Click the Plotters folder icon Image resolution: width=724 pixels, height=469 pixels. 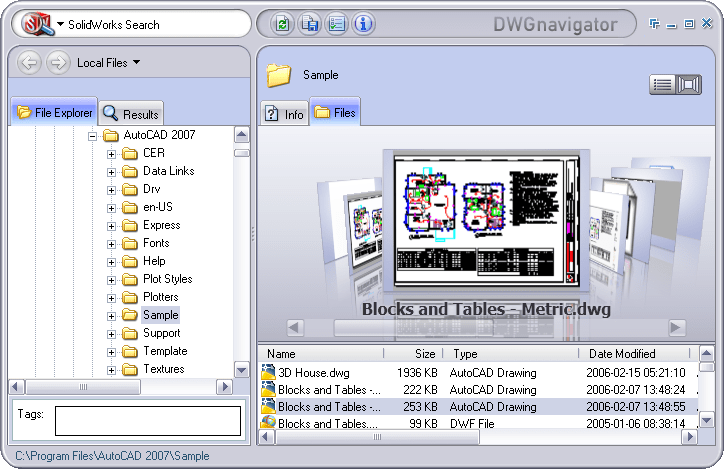click(130, 297)
